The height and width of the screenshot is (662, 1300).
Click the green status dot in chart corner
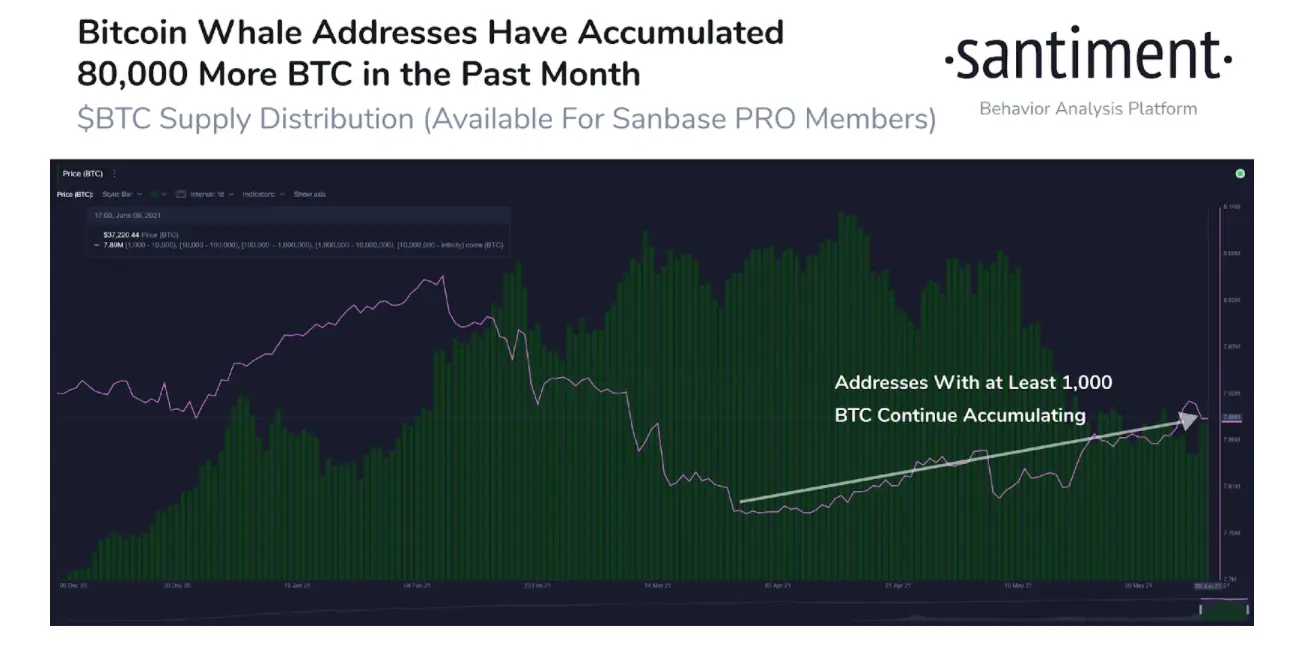coord(1240,174)
